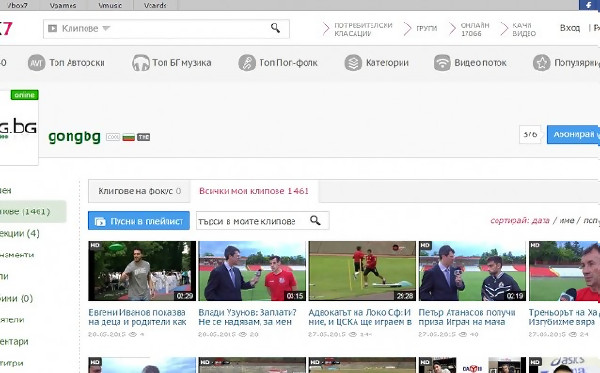Click the Bulgarian flag badge next to gongbg

129,137
